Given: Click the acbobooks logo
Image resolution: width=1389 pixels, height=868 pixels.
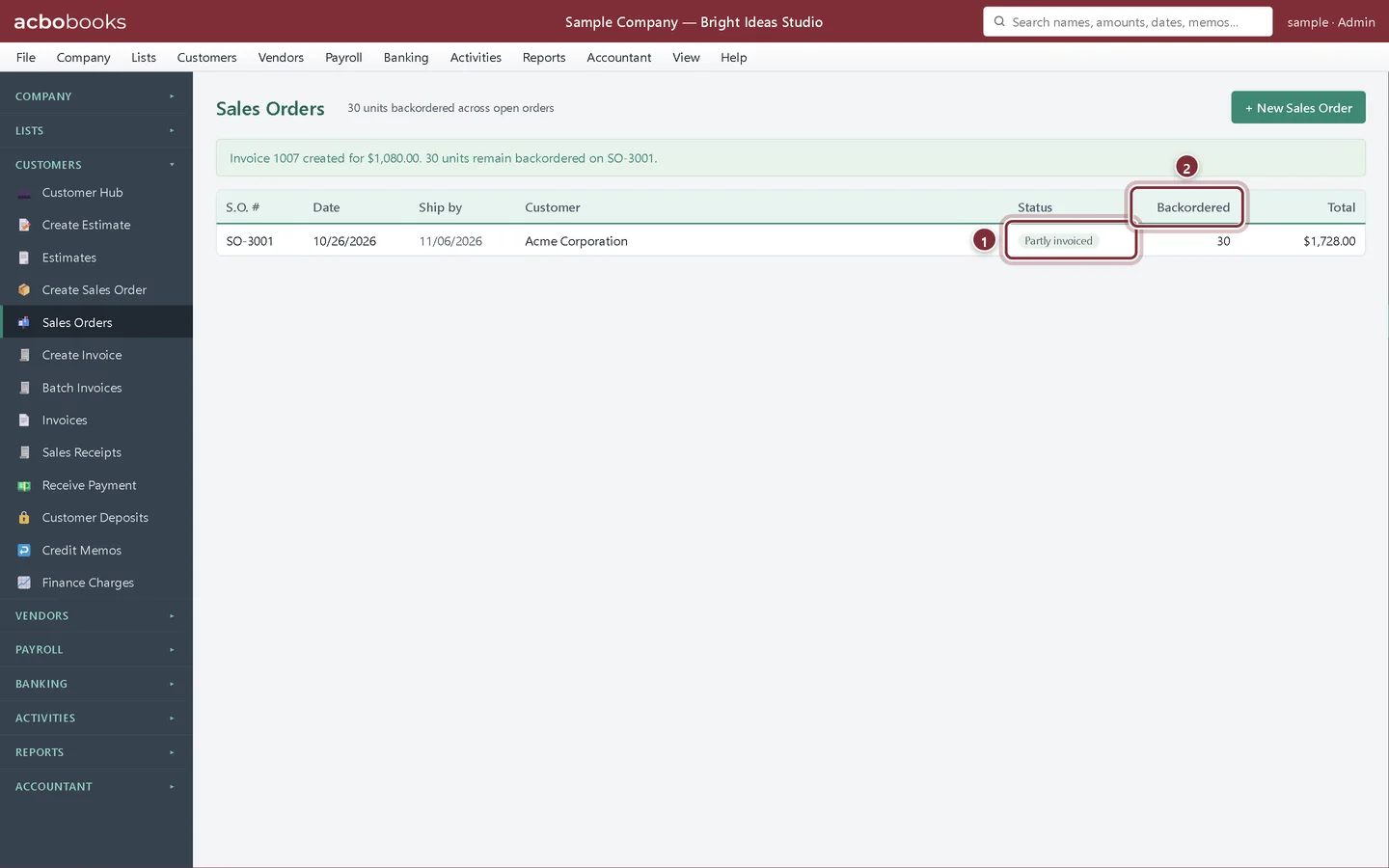Looking at the screenshot, I should (x=69, y=21).
